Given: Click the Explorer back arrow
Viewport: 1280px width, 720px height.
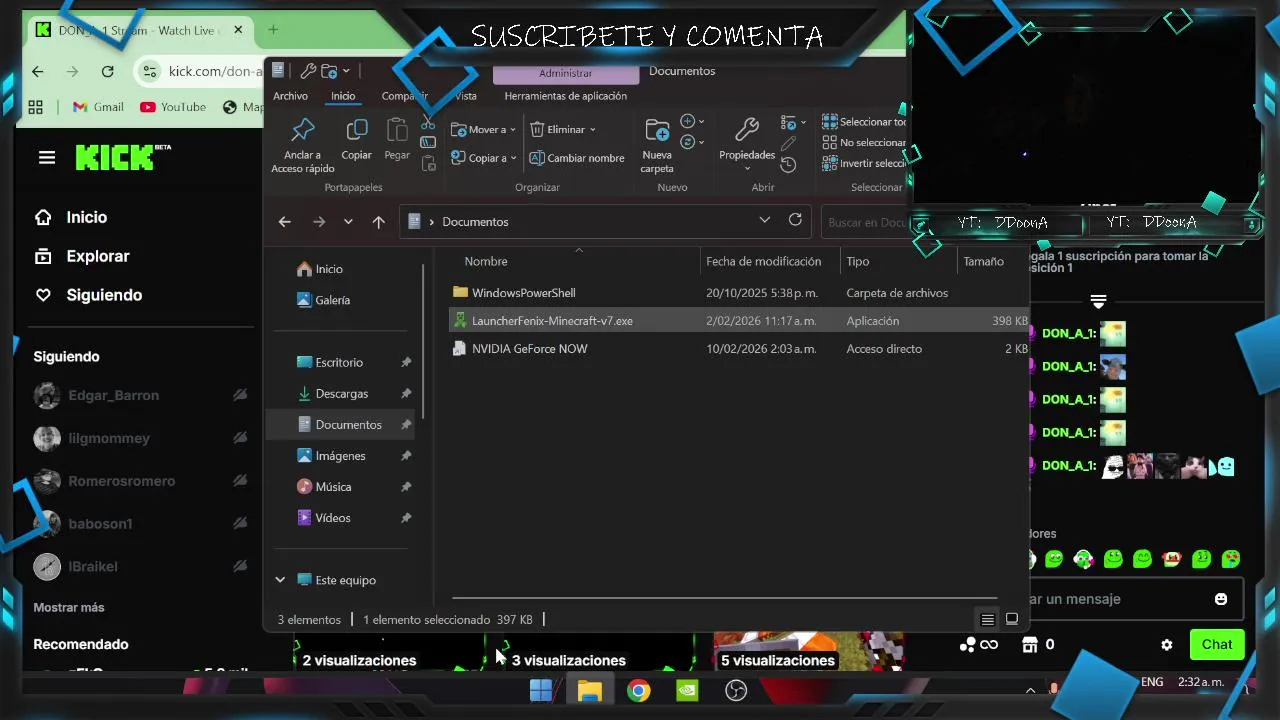Looking at the screenshot, I should [285, 222].
